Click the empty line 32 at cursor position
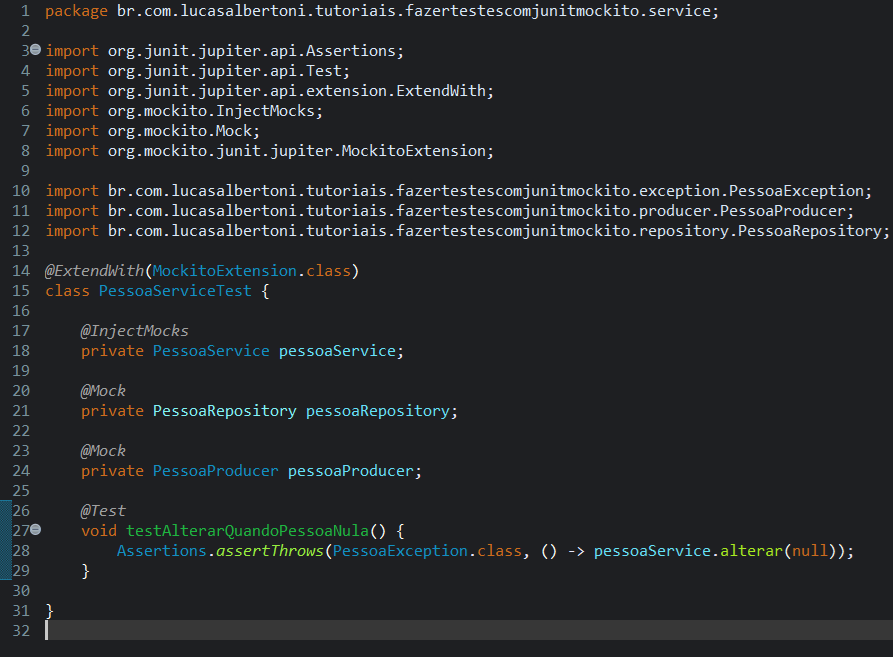Image resolution: width=893 pixels, height=657 pixels. pos(47,630)
